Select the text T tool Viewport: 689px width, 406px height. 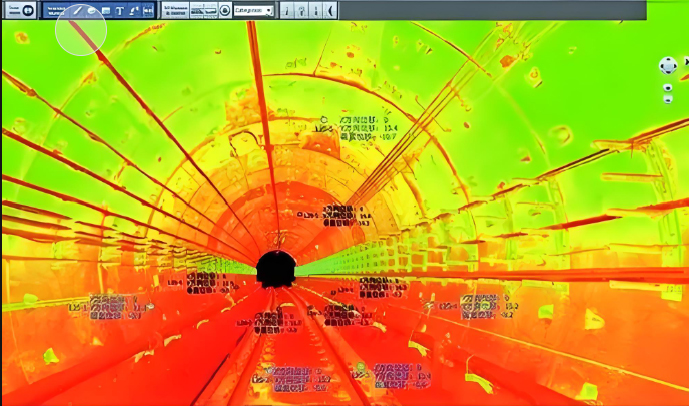[119, 10]
